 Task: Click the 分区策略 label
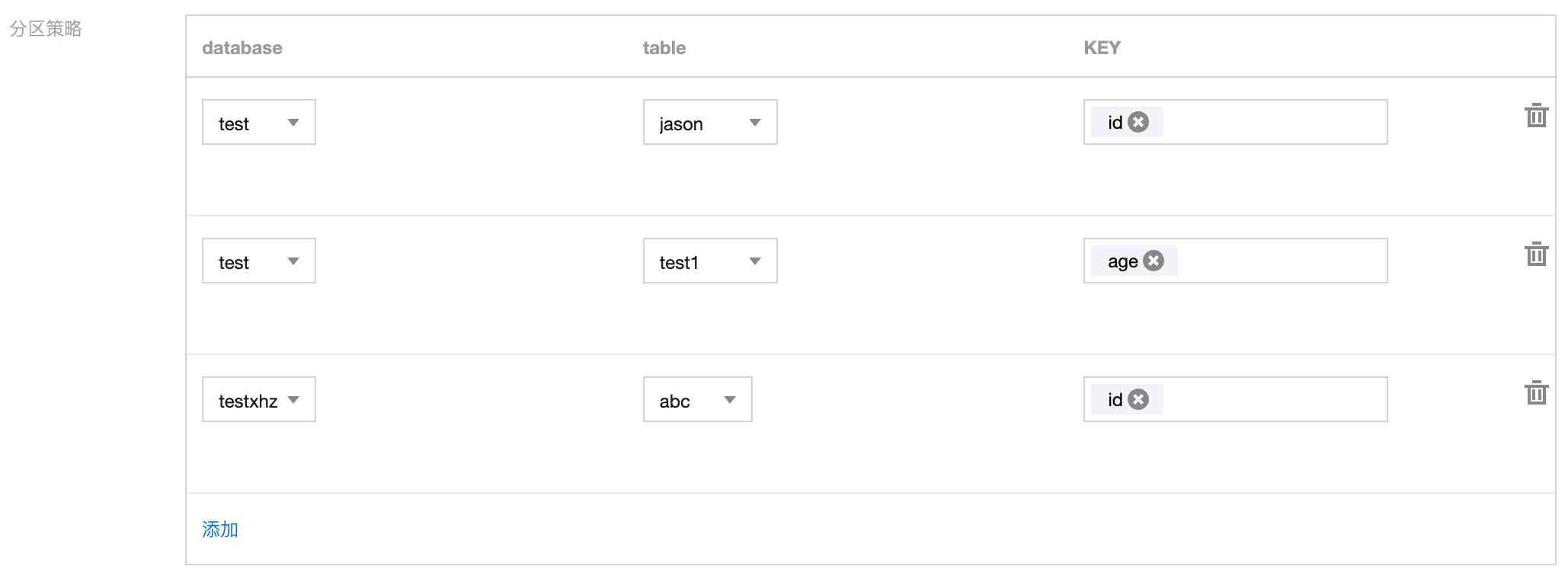[46, 29]
